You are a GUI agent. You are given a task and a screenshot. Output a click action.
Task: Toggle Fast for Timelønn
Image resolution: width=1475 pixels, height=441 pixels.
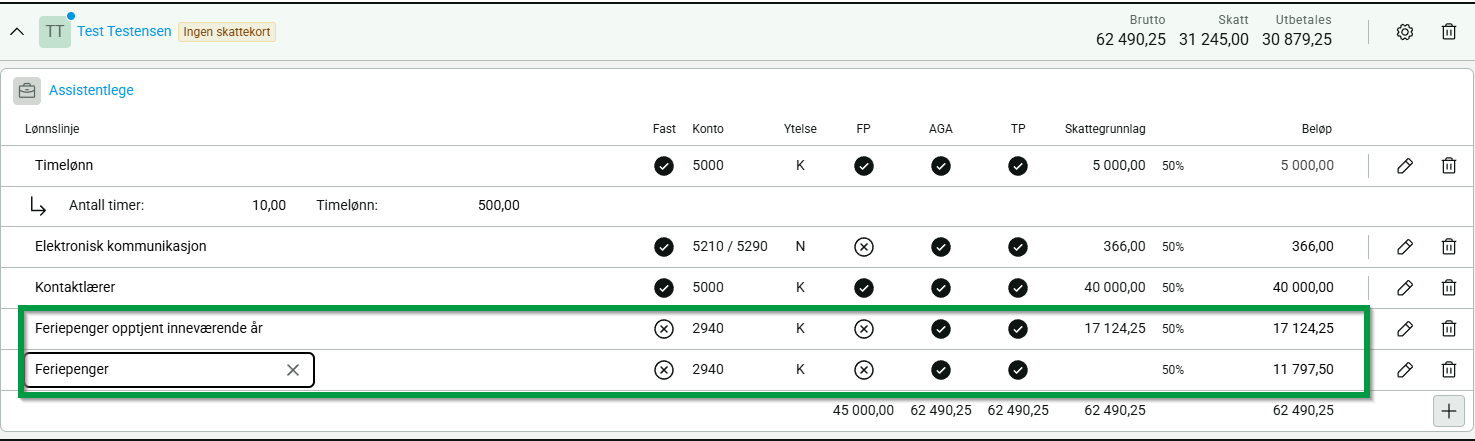[x=663, y=166]
